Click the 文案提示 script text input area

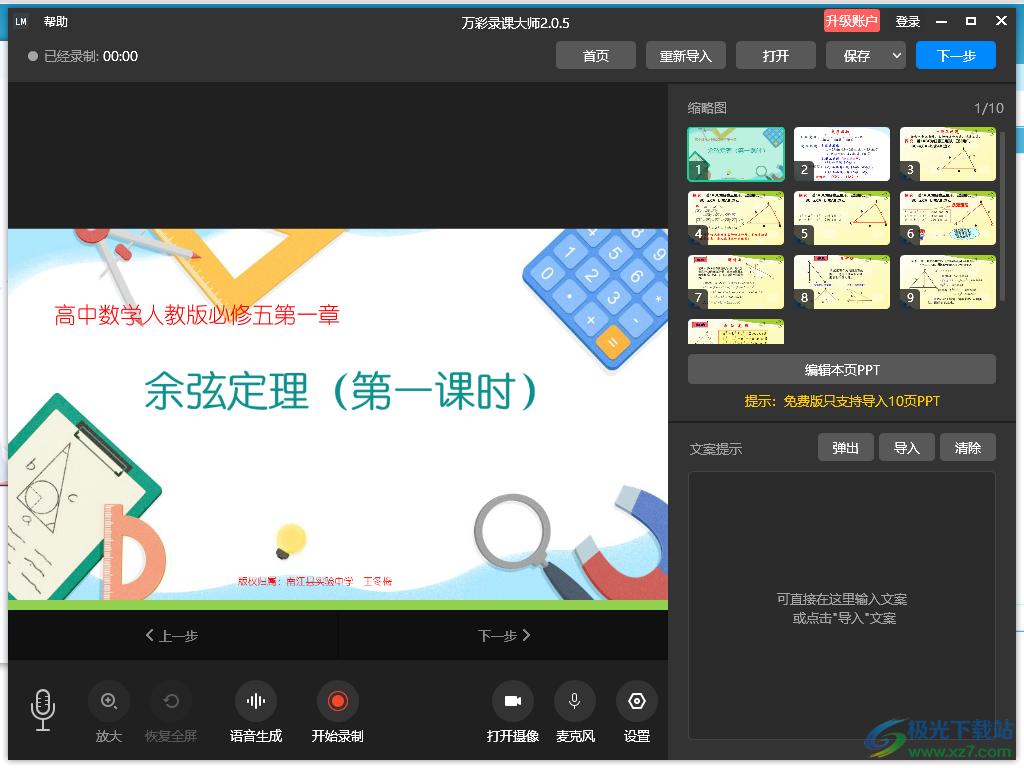click(841, 608)
